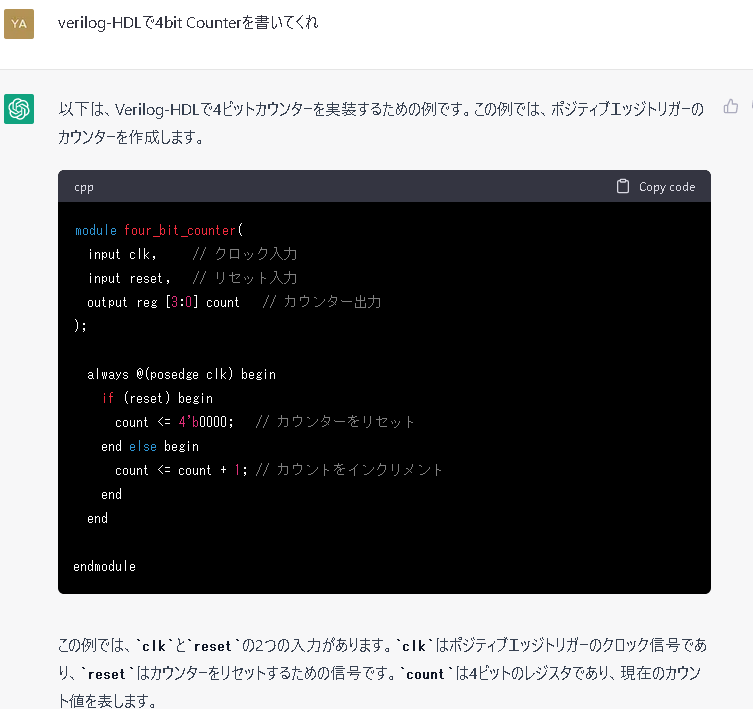
Task: Click the input clk line
Action: [x=192, y=254]
